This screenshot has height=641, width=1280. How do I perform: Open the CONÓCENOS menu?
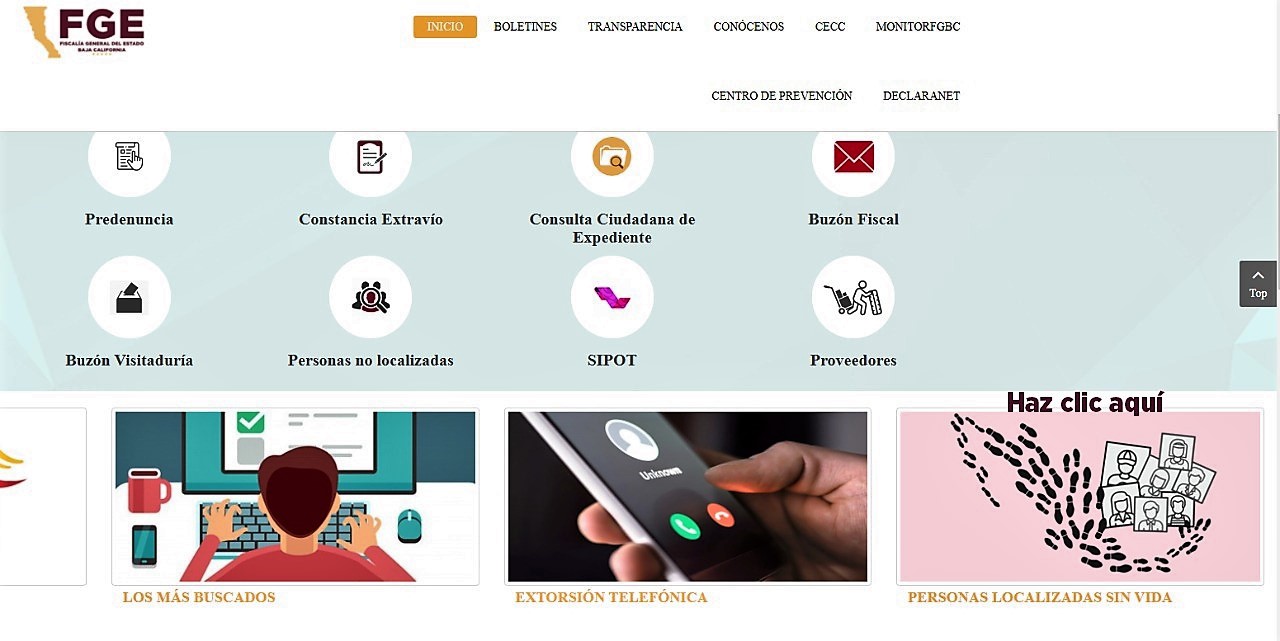[749, 27]
